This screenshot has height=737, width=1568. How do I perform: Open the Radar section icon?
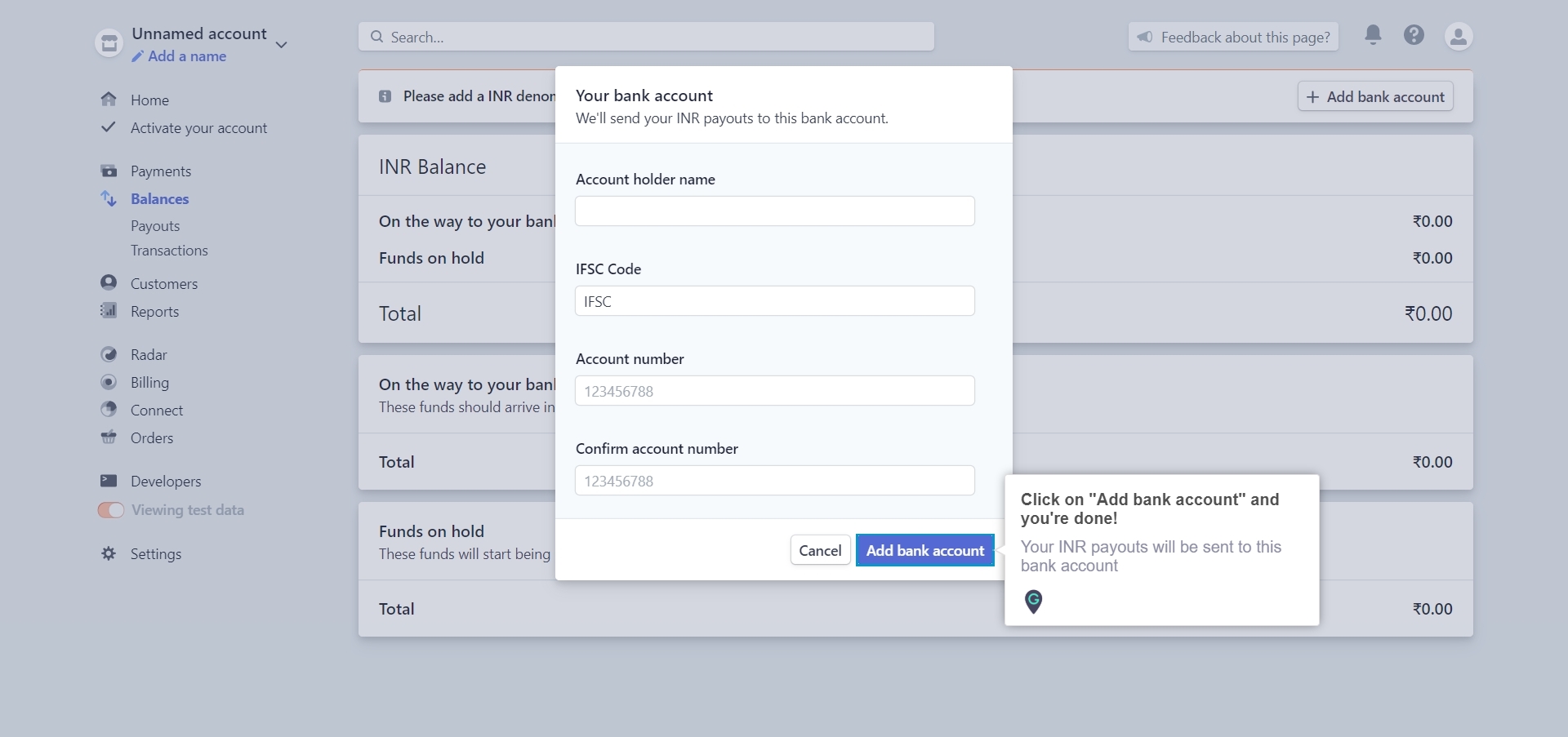point(109,354)
